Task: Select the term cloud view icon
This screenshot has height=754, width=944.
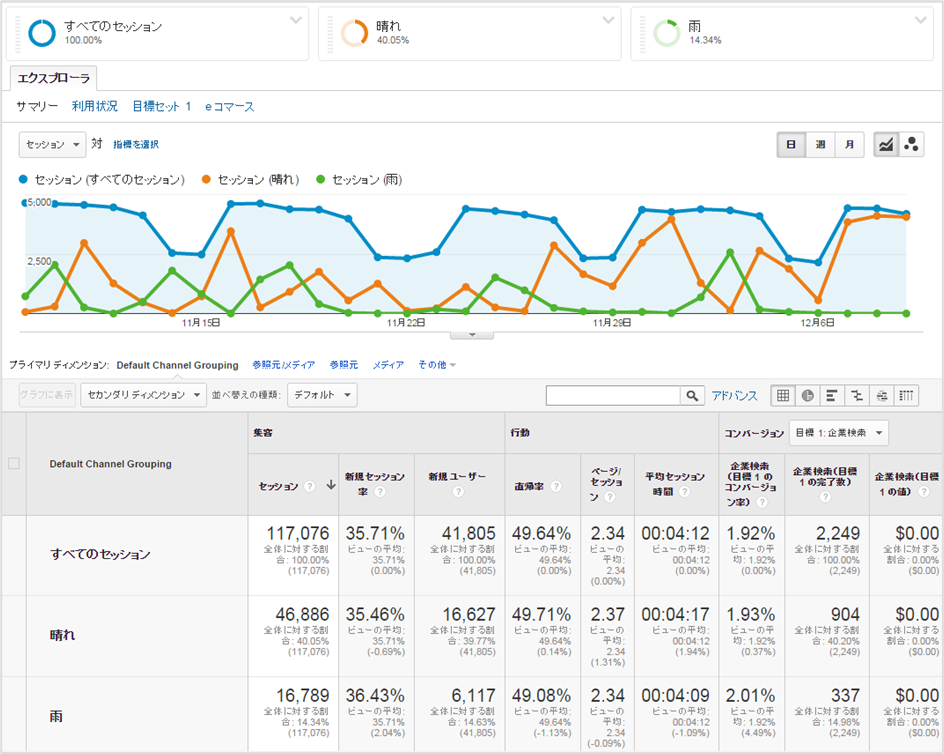Action: pos(881,396)
